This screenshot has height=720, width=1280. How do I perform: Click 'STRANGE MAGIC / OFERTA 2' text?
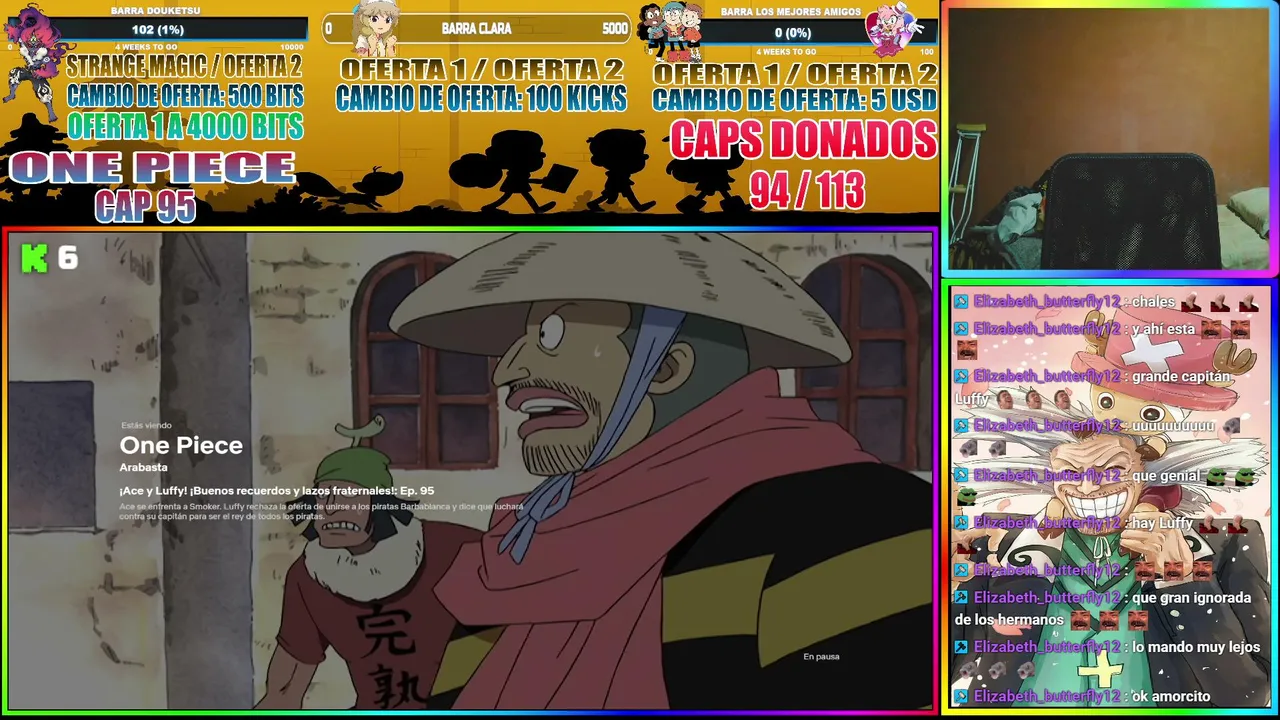[x=184, y=68]
